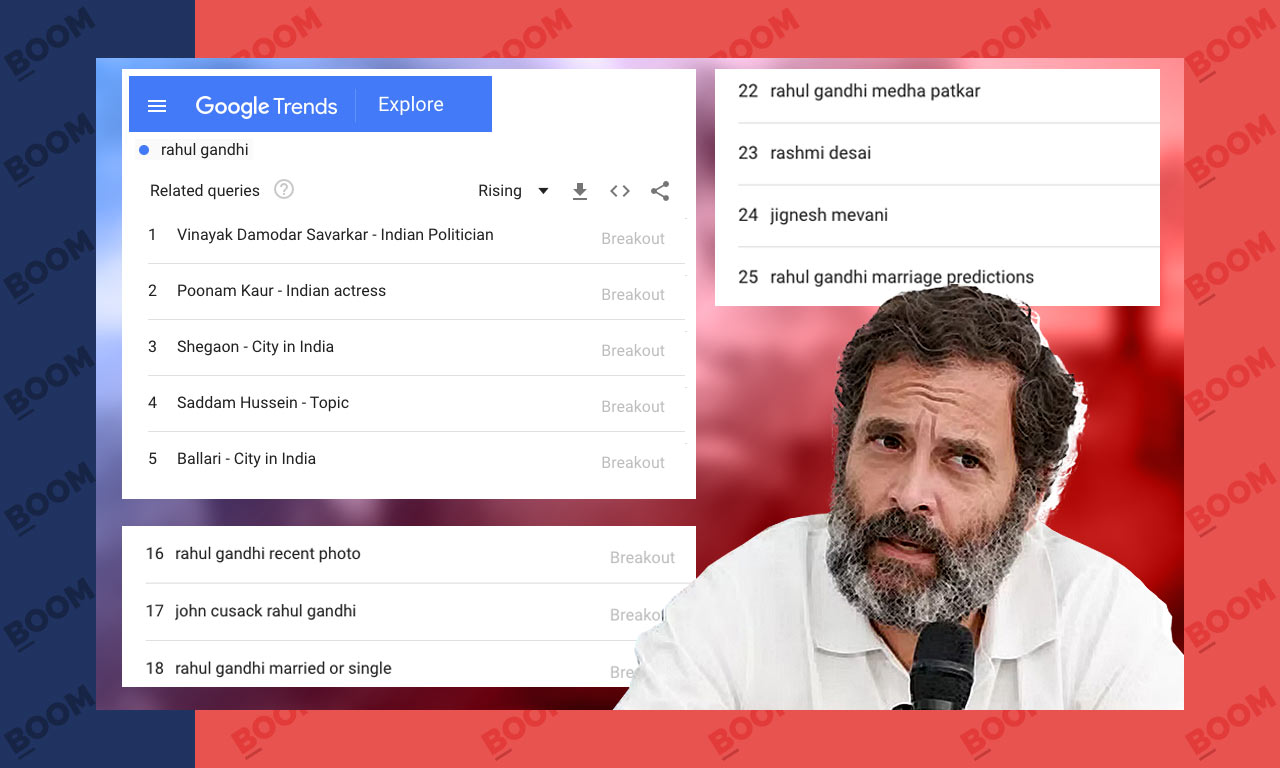Open Shegaon - City in India query

tap(255, 347)
